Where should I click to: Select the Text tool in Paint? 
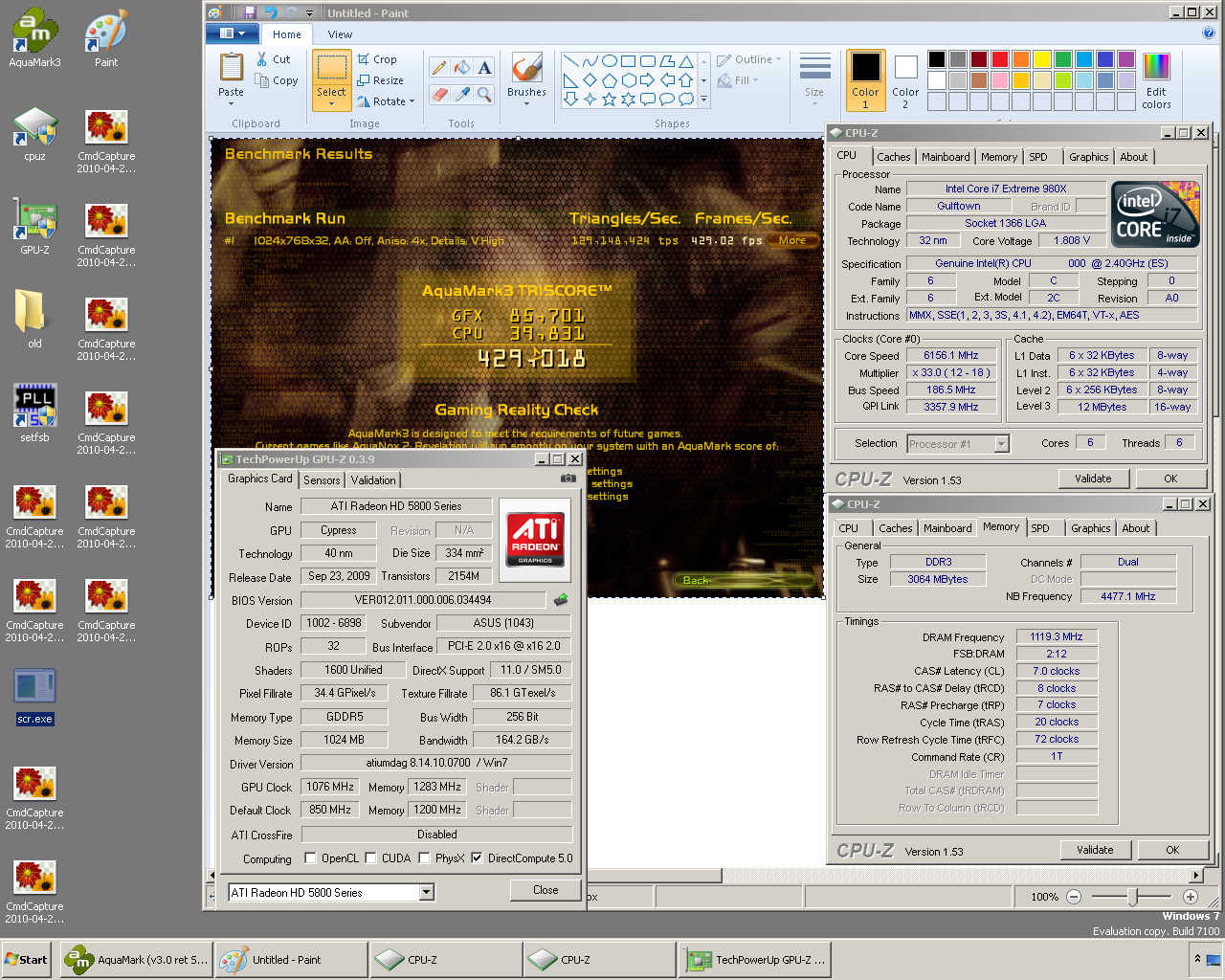[484, 67]
